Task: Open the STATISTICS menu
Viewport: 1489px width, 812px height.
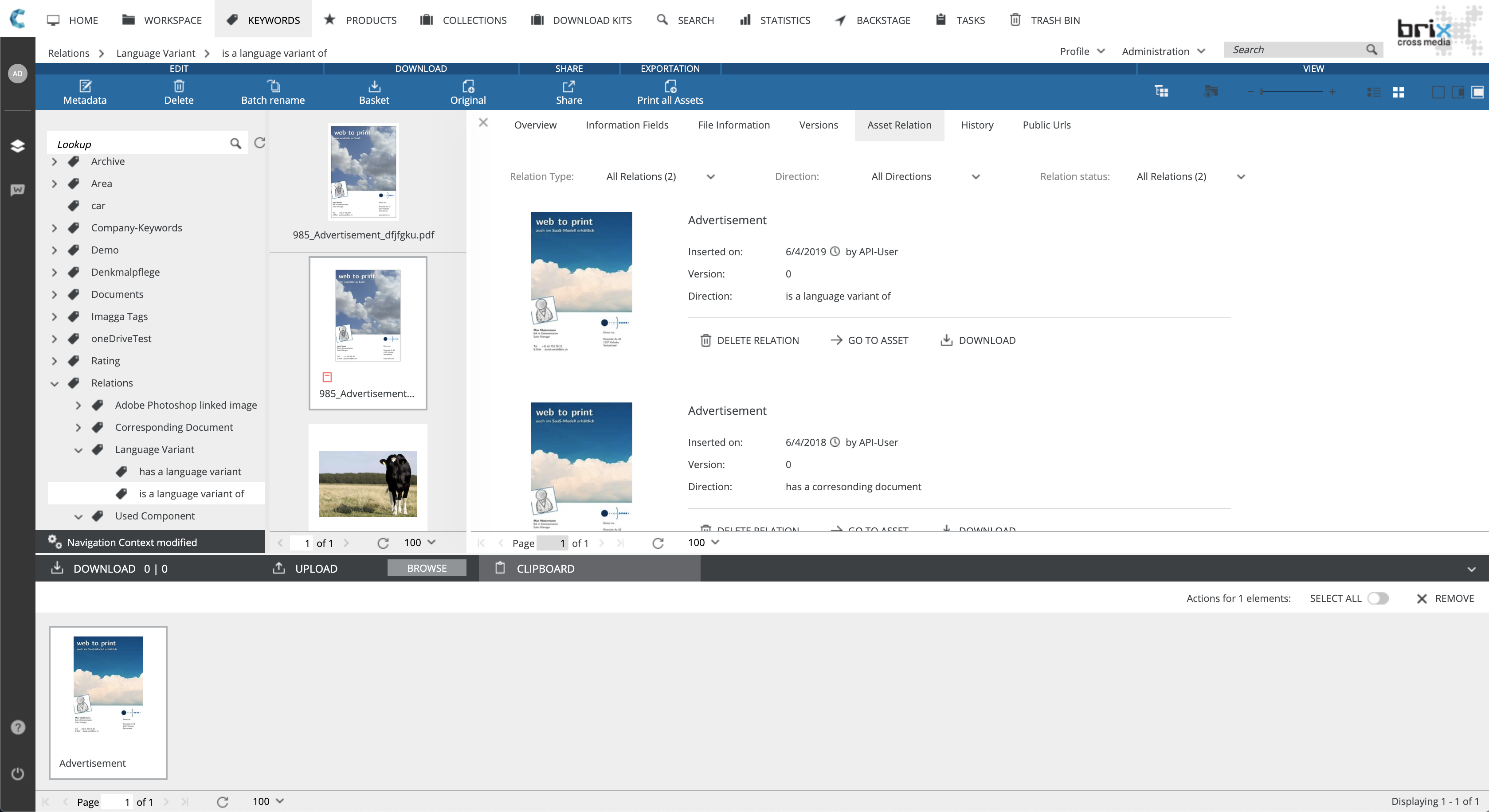Action: point(775,20)
